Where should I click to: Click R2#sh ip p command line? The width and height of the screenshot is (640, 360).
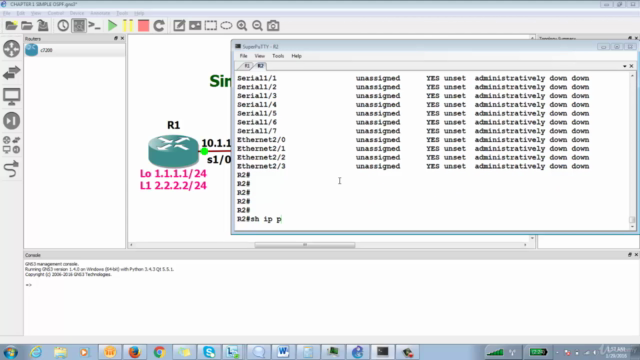click(260, 219)
